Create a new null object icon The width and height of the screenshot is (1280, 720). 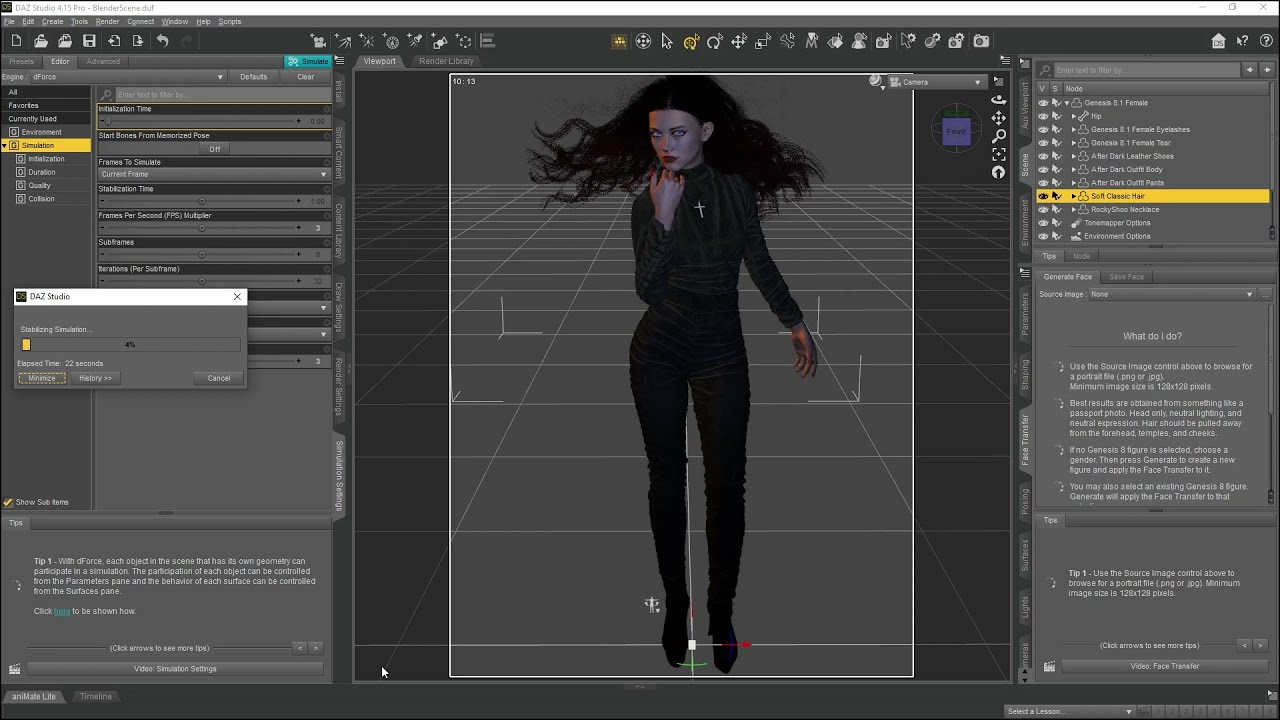464,41
